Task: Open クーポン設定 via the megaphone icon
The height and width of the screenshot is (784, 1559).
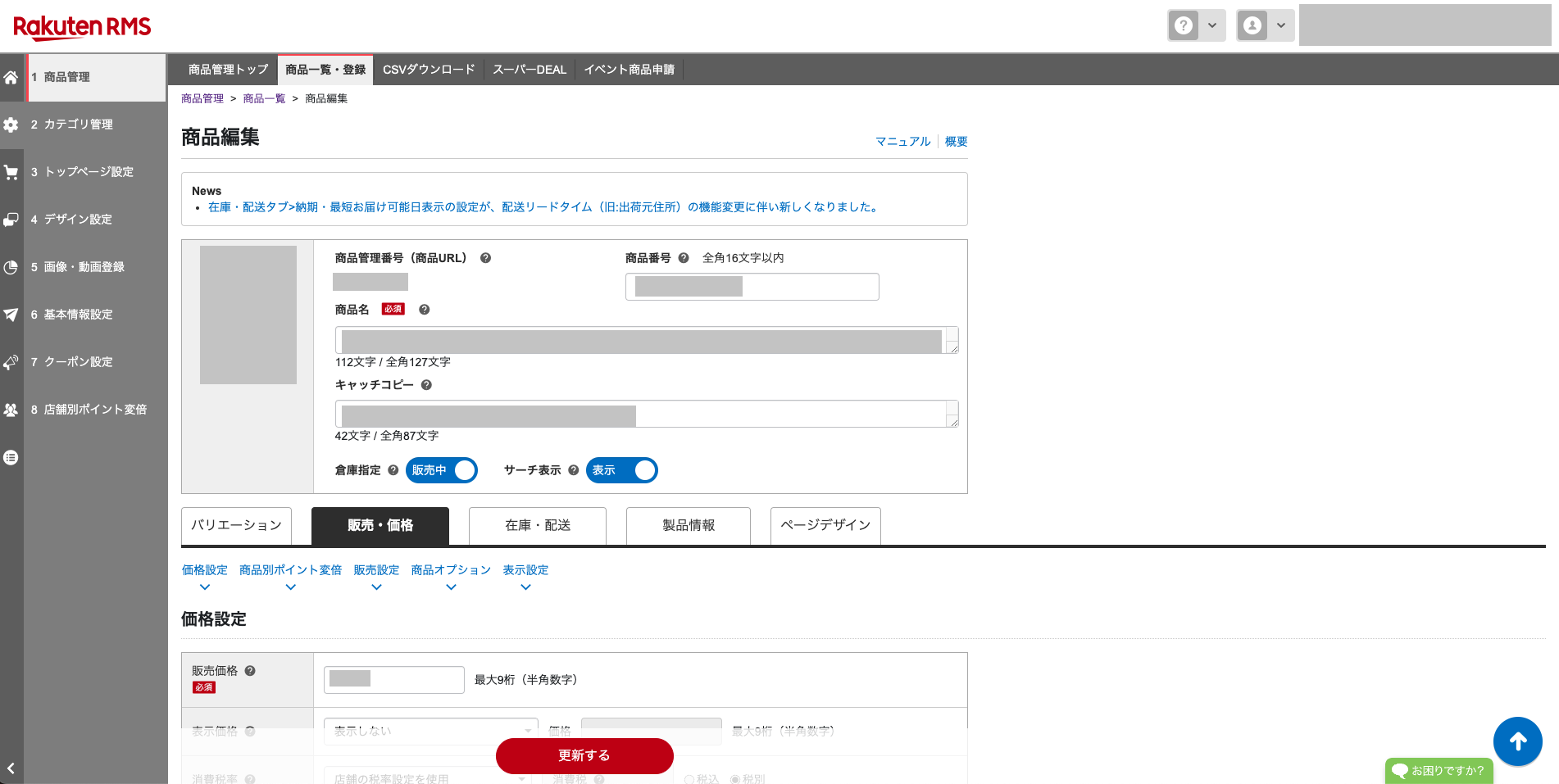Action: 11,362
